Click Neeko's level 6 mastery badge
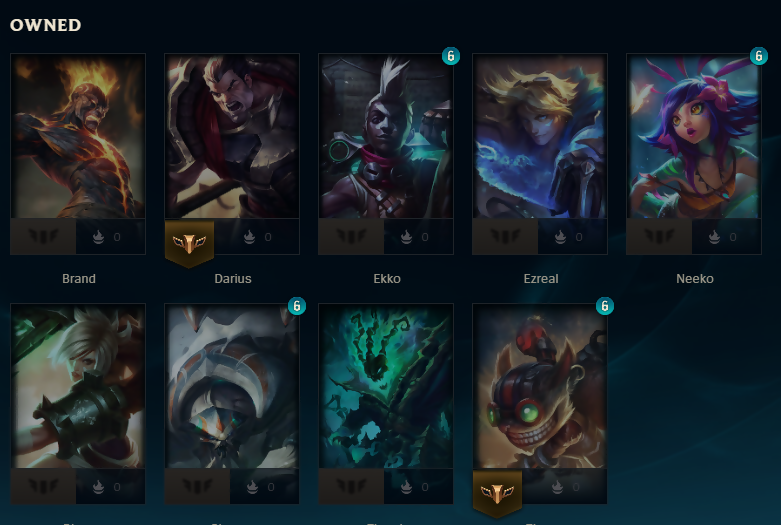781x525 pixels. point(759,56)
